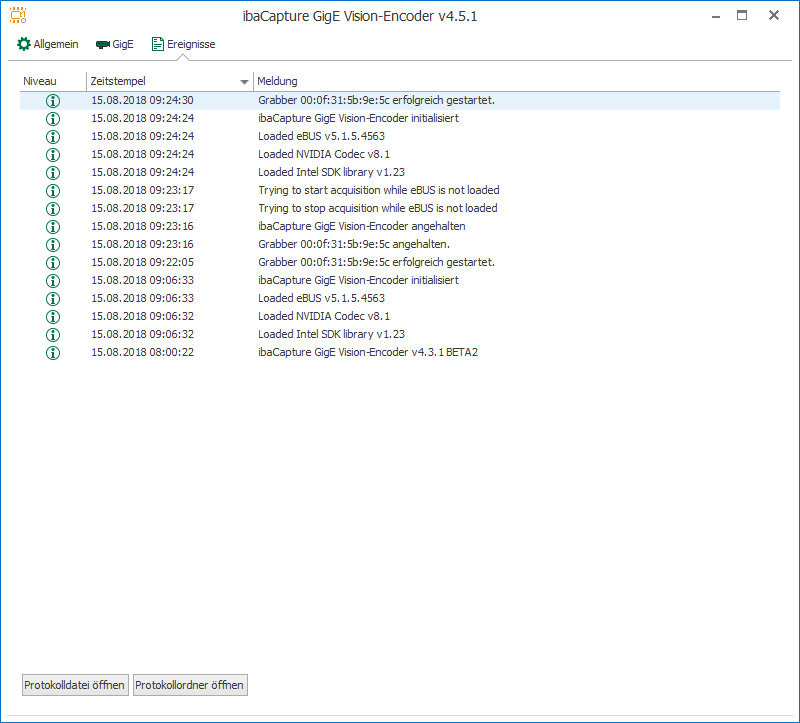The width and height of the screenshot is (800, 723).
Task: Select 'ibaCapture GigE Vision-Encoder v4.3.1 BETA2' message
Action: point(368,352)
